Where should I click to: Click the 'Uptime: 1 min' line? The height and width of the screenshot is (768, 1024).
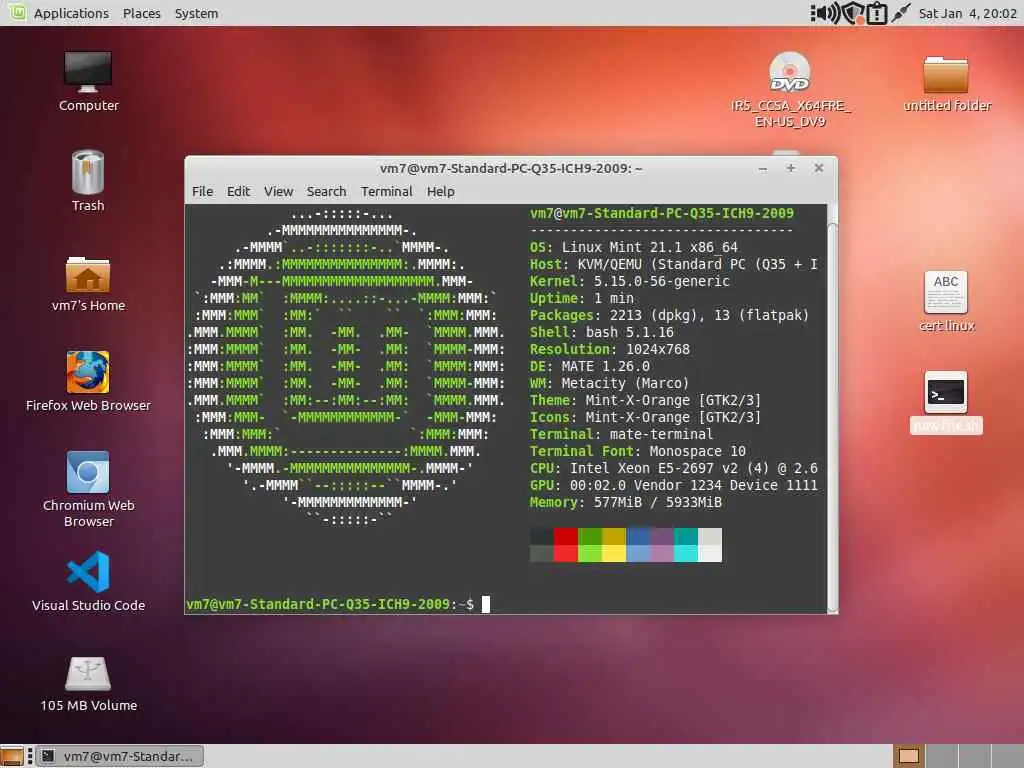(581, 298)
